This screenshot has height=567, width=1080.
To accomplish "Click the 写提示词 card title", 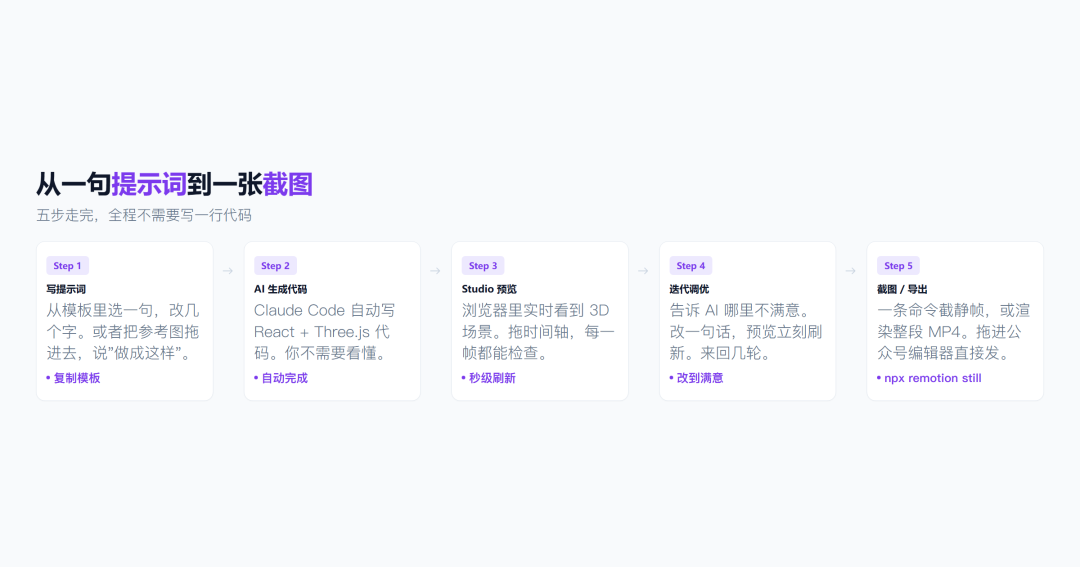I will [x=66, y=289].
